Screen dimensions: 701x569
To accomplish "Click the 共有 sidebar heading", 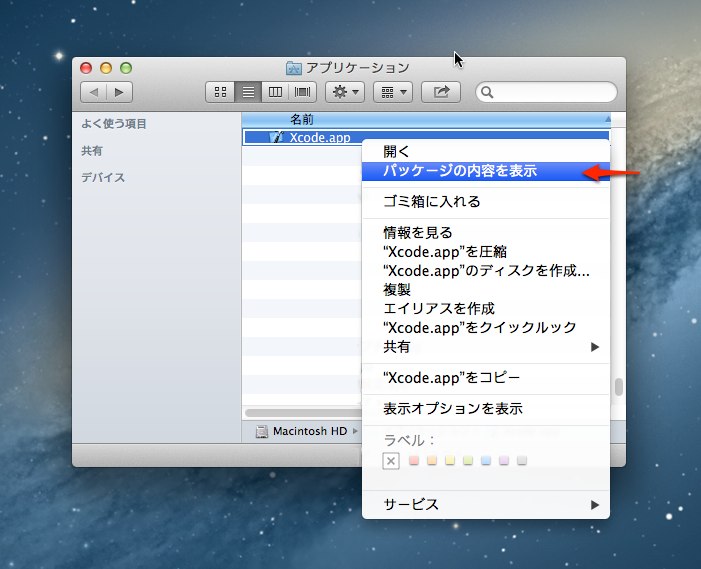I will tap(92, 151).
